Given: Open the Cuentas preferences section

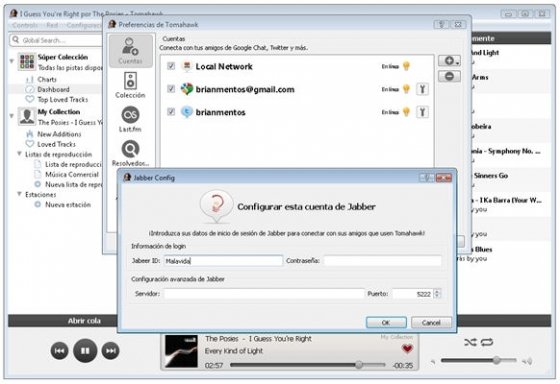Looking at the screenshot, I should click(x=130, y=51).
